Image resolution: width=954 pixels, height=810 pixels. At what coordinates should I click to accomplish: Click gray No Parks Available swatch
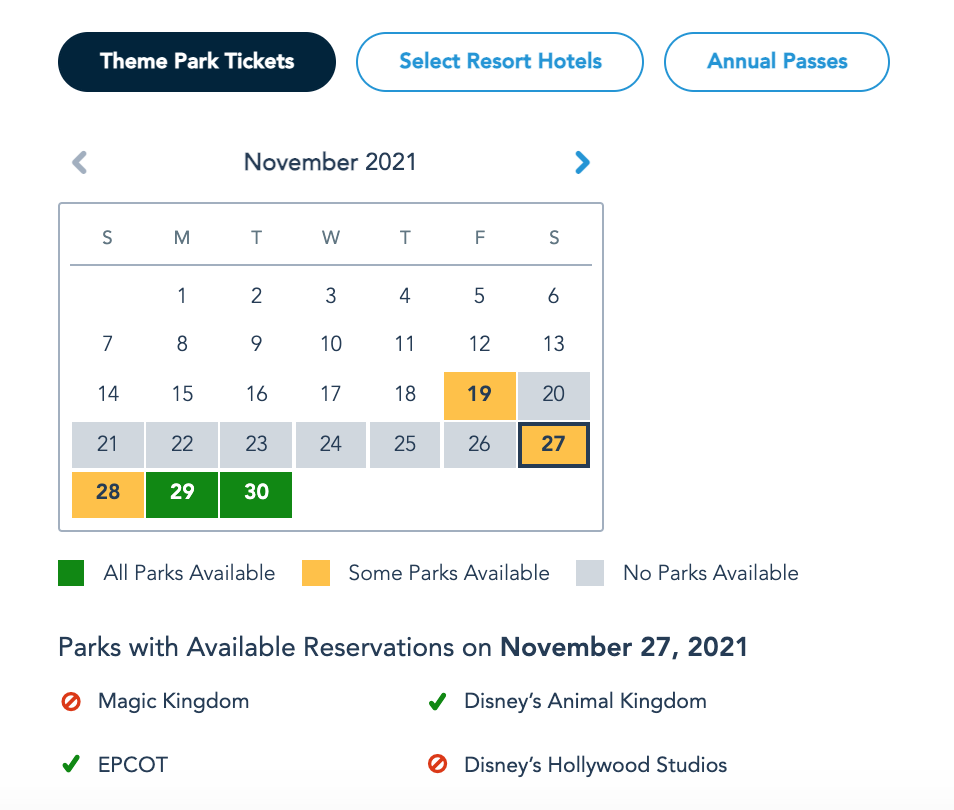coord(590,573)
